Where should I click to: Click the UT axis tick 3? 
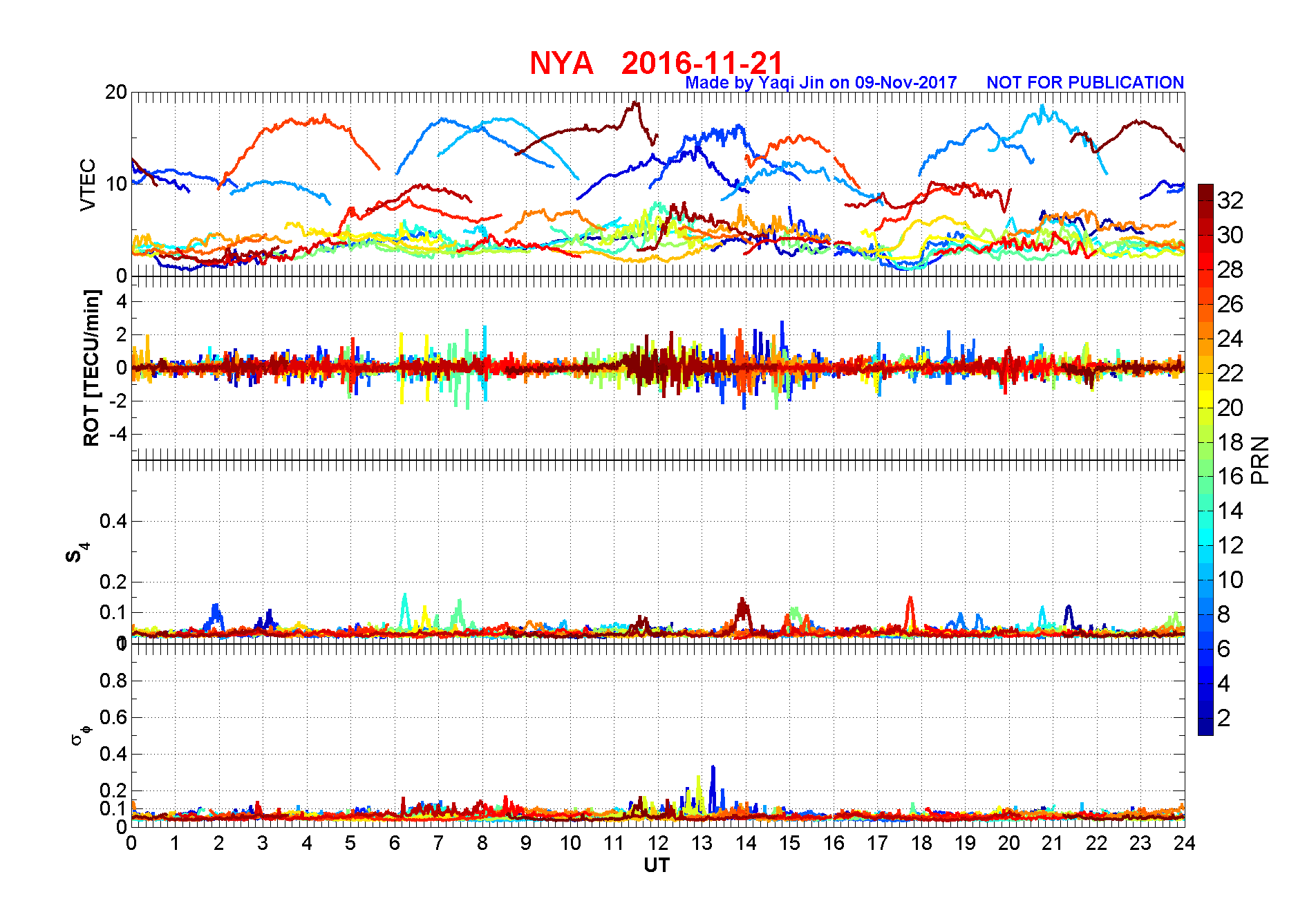point(263,843)
